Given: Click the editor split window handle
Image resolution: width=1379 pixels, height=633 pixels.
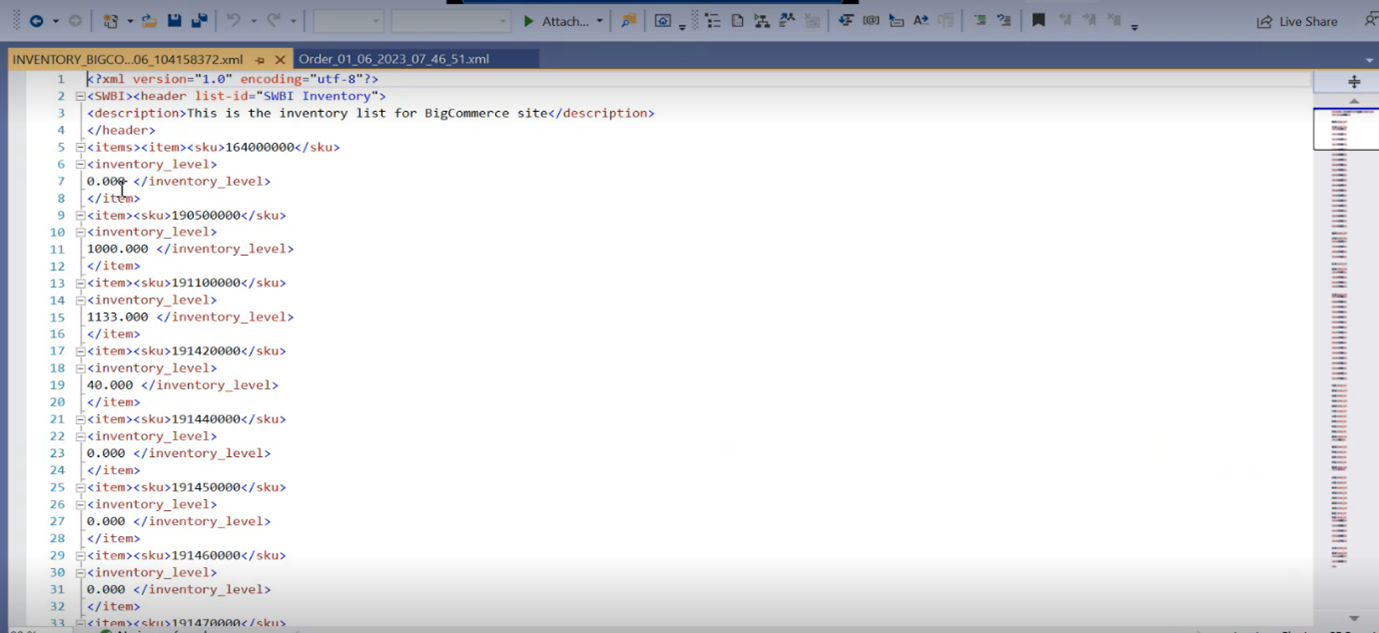Looking at the screenshot, I should click(x=1354, y=82).
